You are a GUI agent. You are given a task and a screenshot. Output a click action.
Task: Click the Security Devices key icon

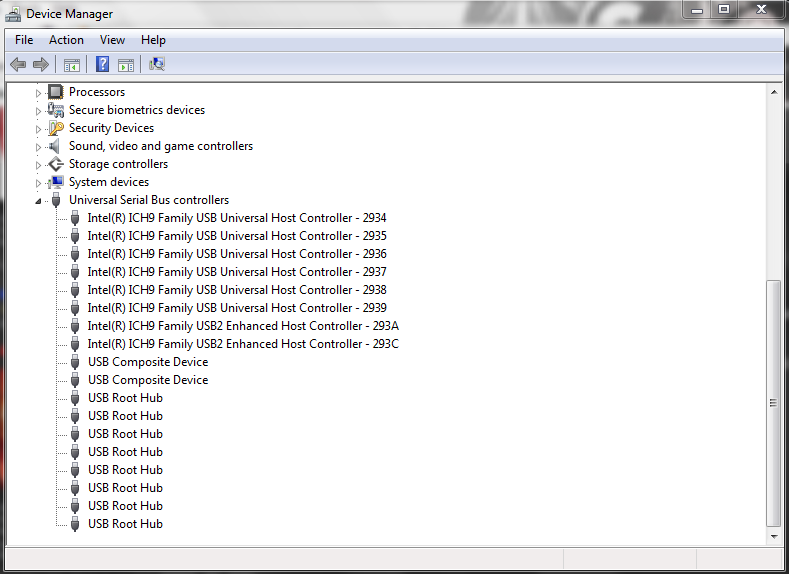[x=56, y=128]
